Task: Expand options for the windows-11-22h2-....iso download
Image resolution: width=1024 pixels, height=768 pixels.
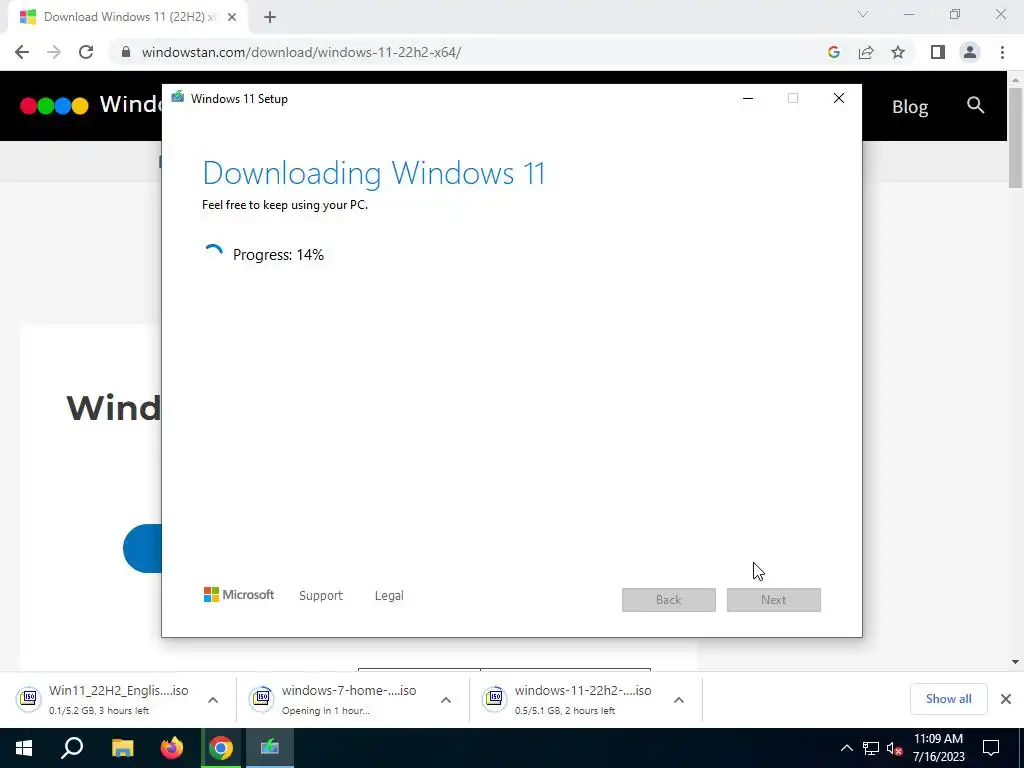Action: (x=679, y=700)
